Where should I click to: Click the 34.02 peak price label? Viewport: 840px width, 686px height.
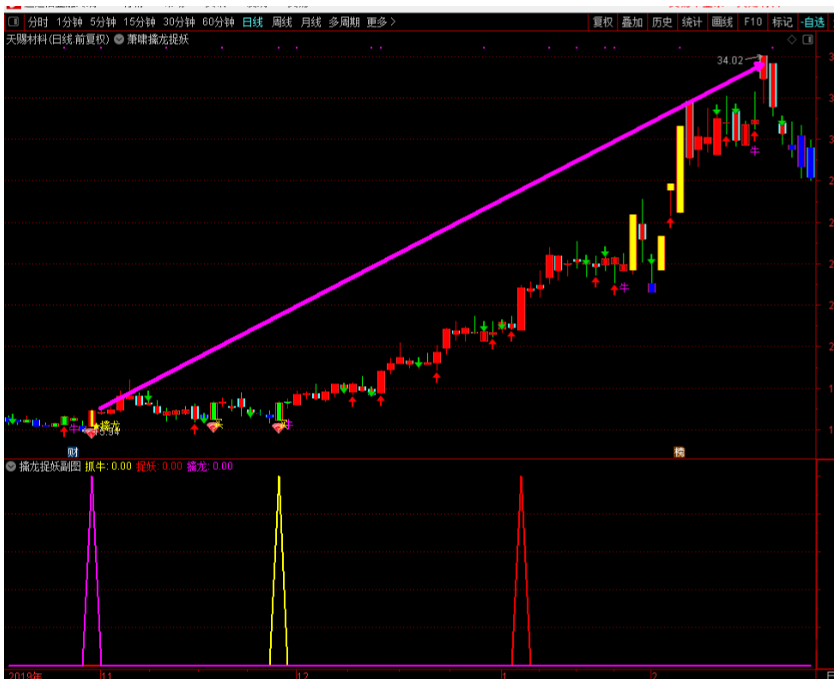click(730, 61)
